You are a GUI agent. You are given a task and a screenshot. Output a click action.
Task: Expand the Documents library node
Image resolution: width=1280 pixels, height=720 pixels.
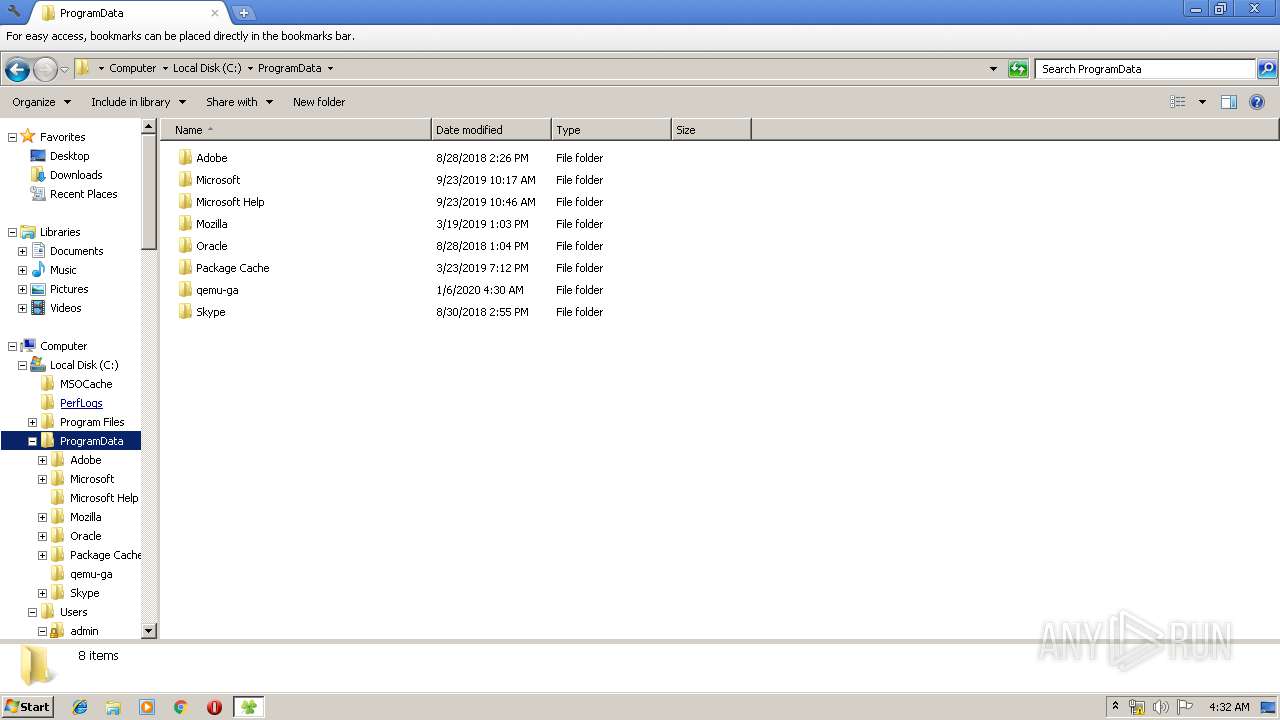pos(22,251)
